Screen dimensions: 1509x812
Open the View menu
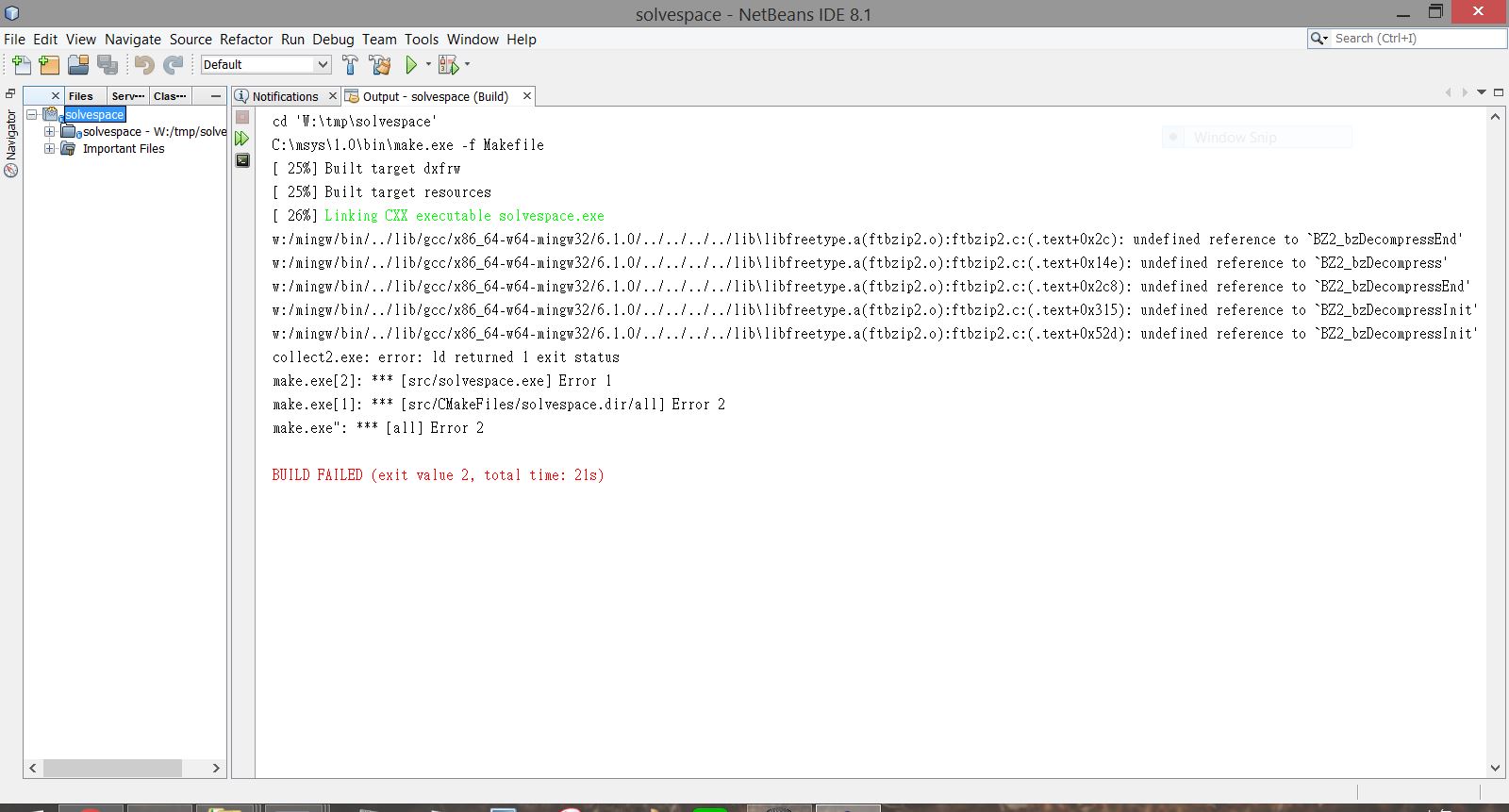pos(80,39)
